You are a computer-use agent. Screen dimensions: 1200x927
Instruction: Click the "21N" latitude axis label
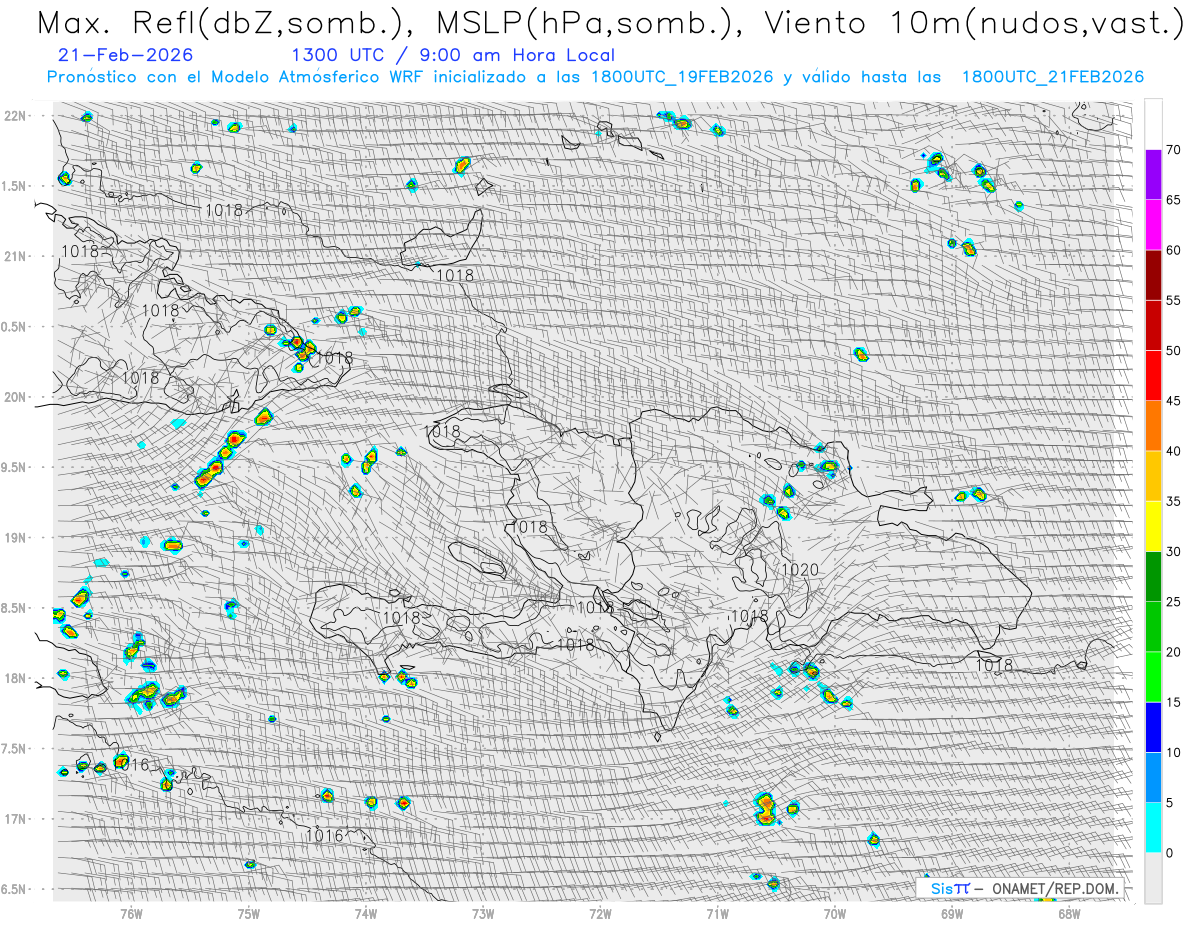[16, 256]
